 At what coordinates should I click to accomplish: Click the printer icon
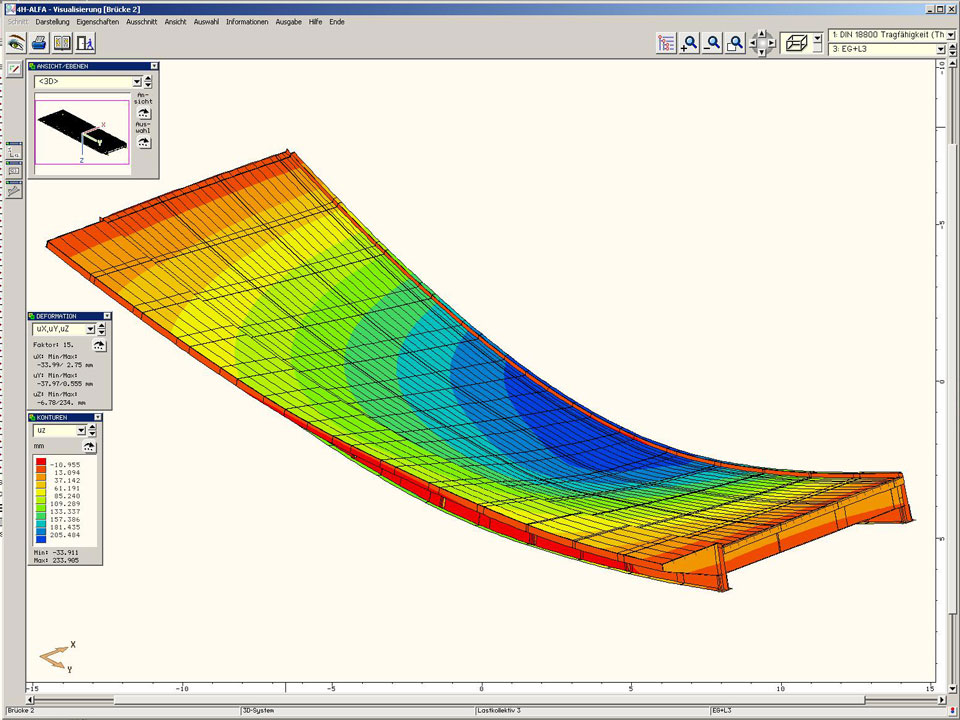(39, 43)
